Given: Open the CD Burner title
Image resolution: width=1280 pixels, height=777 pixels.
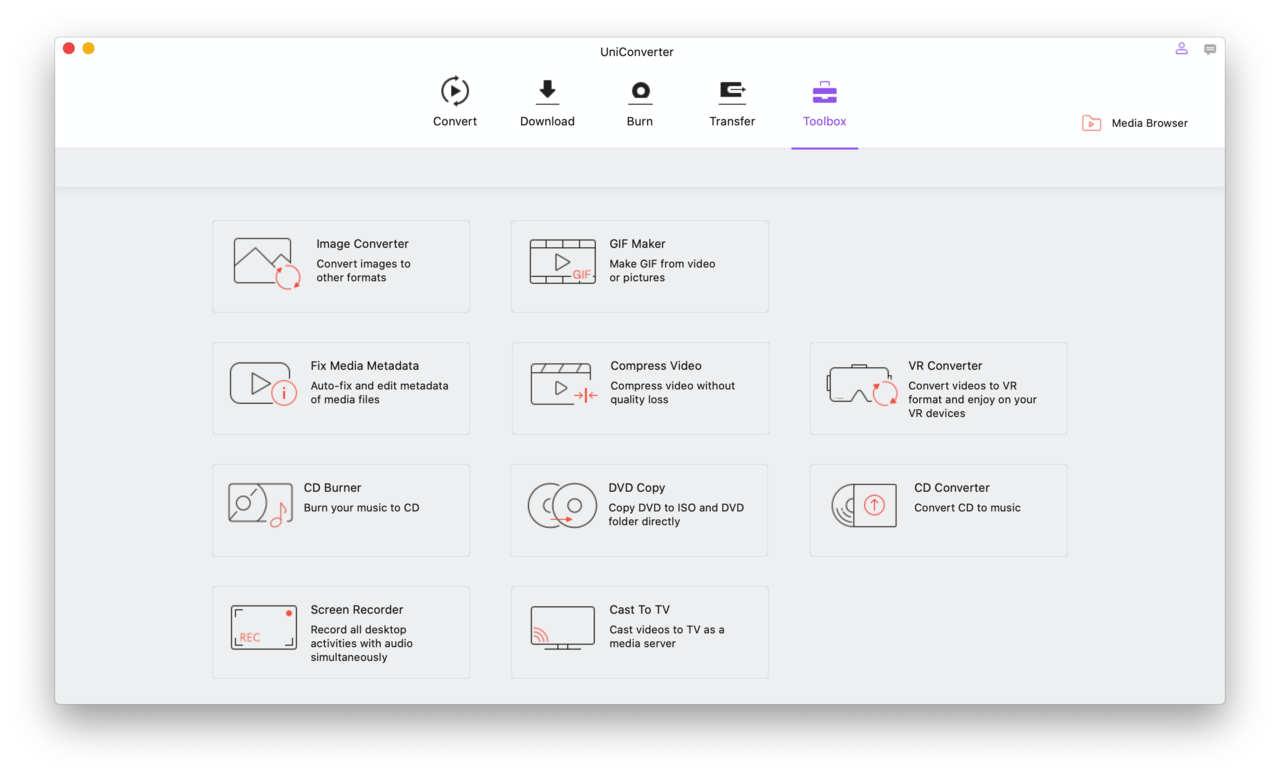Looking at the screenshot, I should coord(333,488).
